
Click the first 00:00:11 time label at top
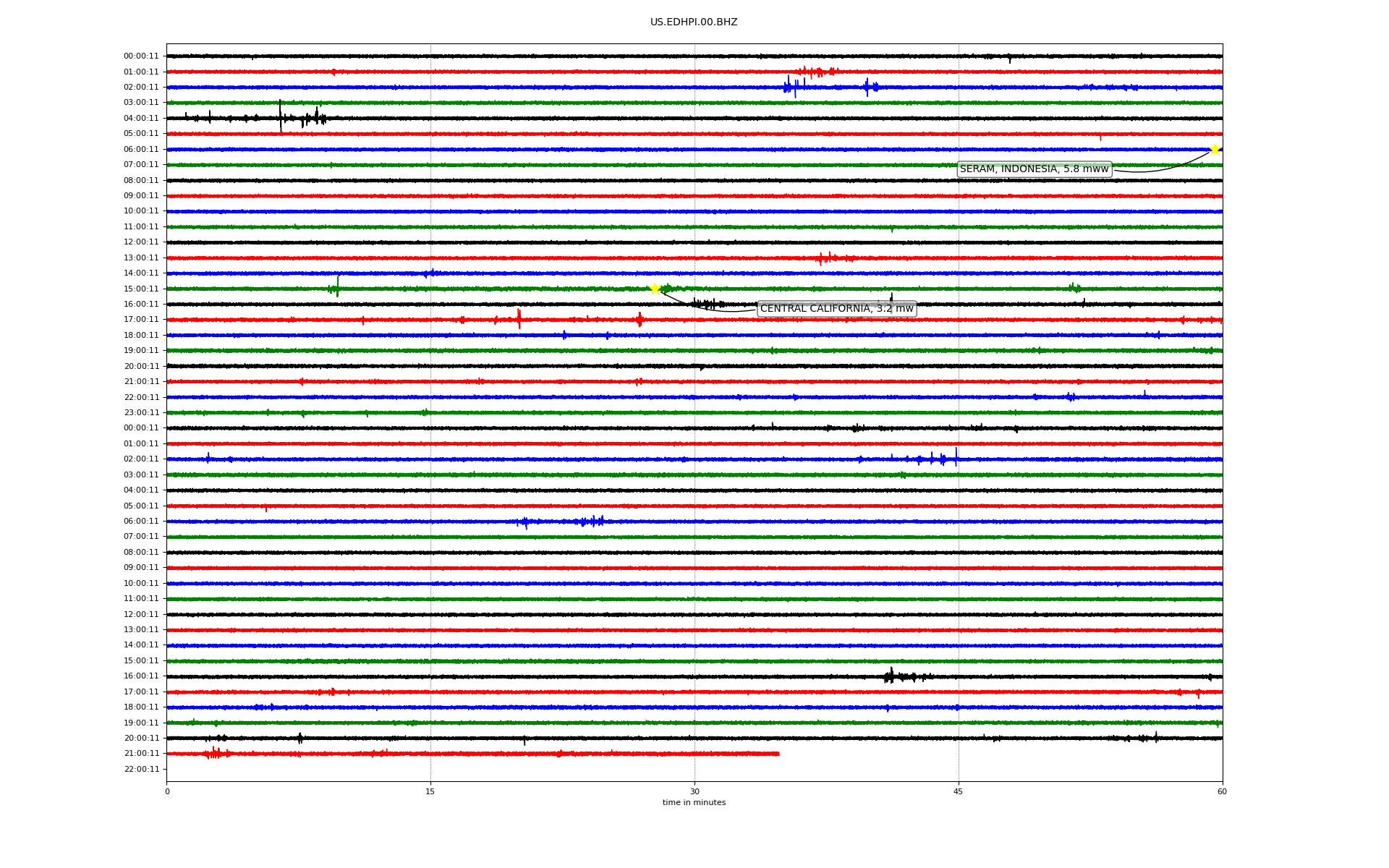click(x=141, y=56)
